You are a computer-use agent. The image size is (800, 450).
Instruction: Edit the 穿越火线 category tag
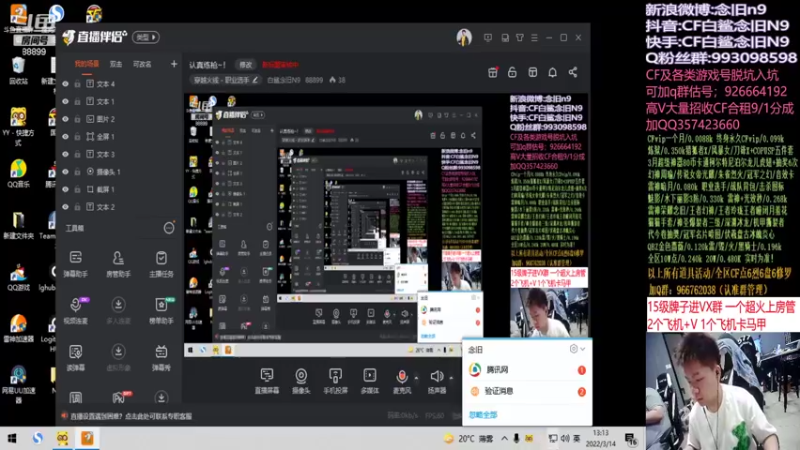tap(226, 80)
